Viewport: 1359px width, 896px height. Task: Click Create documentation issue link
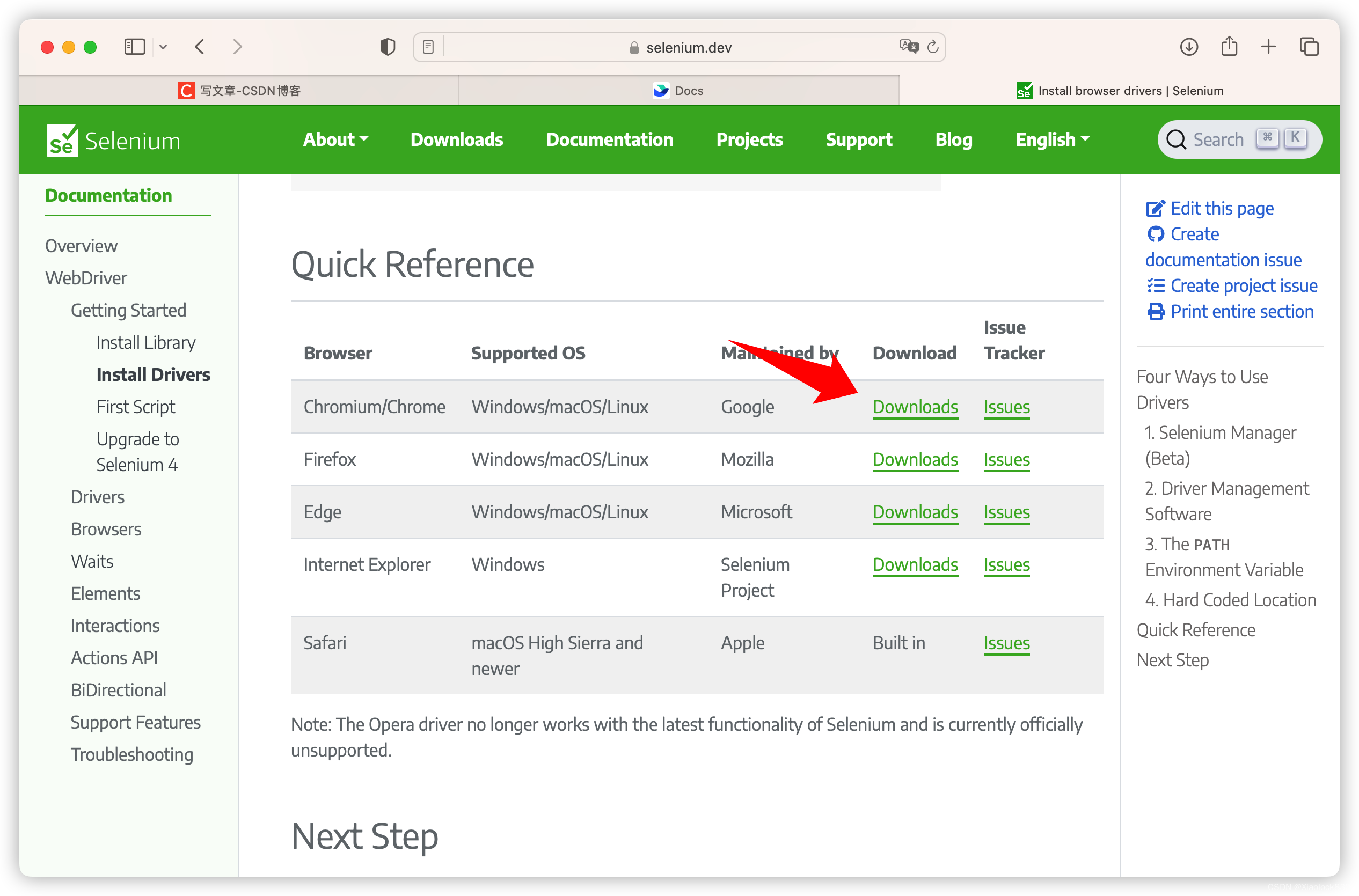1224,247
